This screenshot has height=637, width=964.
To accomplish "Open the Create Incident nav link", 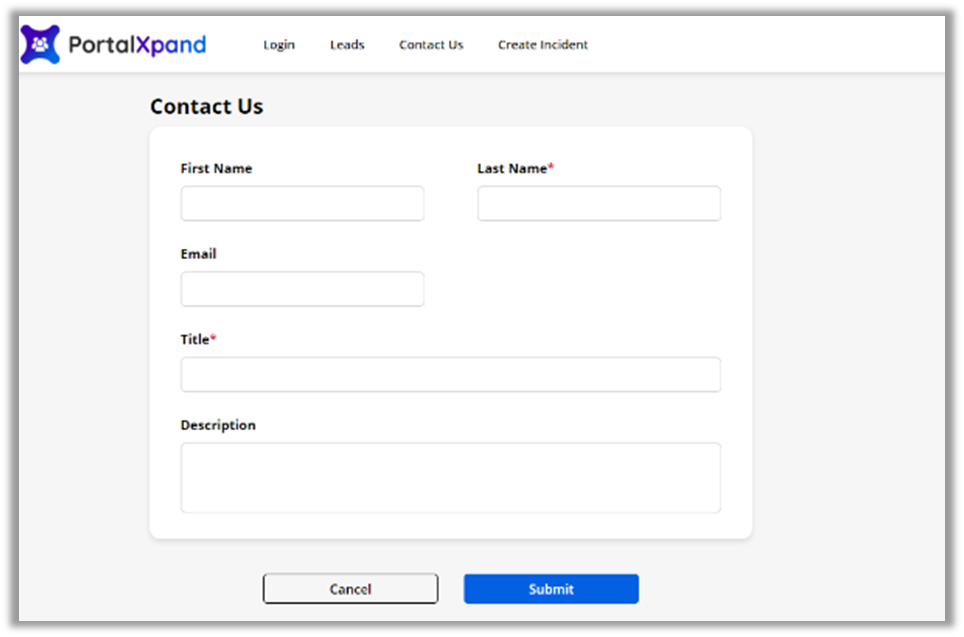I will 543,45.
